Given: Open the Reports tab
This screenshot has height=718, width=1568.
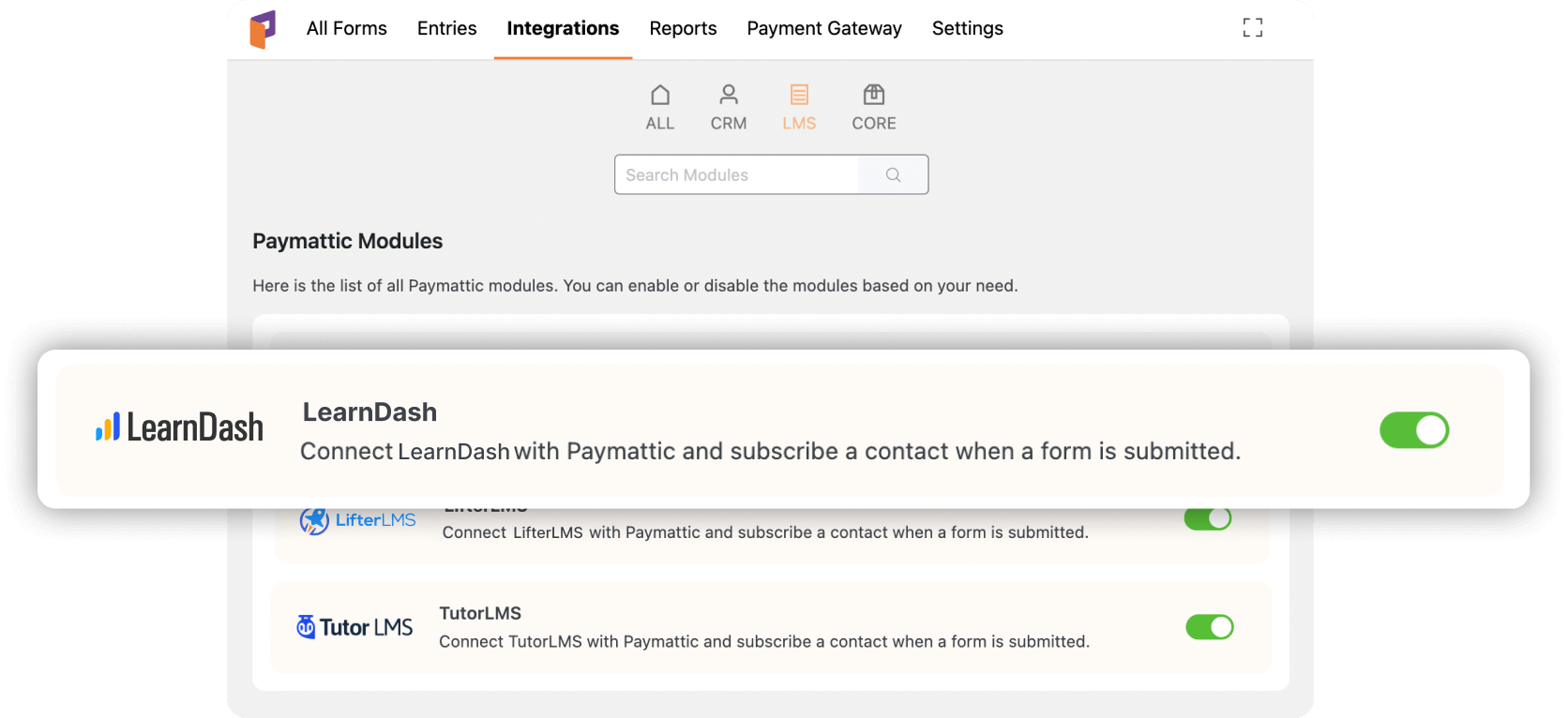Looking at the screenshot, I should click(683, 28).
